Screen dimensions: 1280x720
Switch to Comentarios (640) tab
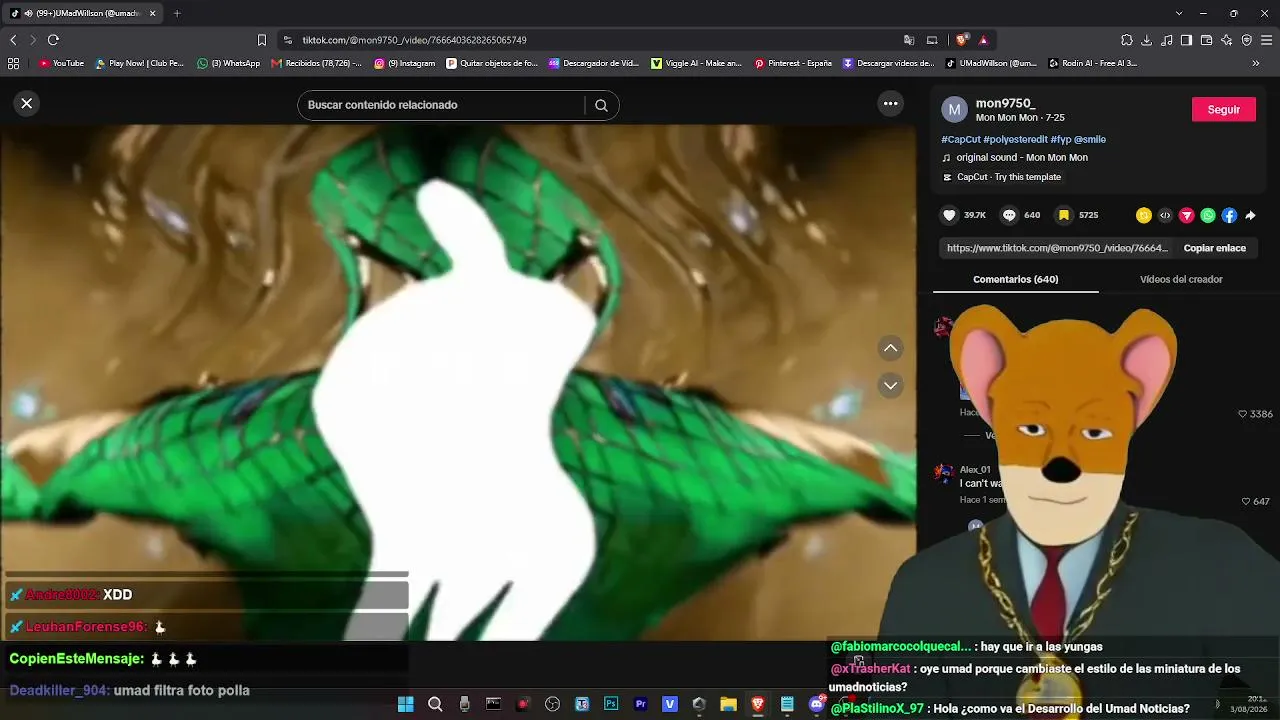coord(1015,279)
